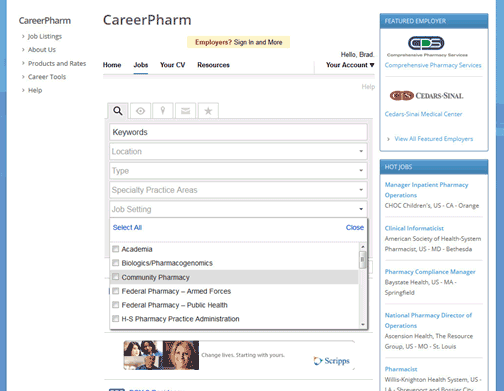The width and height of the screenshot is (504, 391).
Task: Click the CareerPharm sidebar heading
Action: coord(45,21)
